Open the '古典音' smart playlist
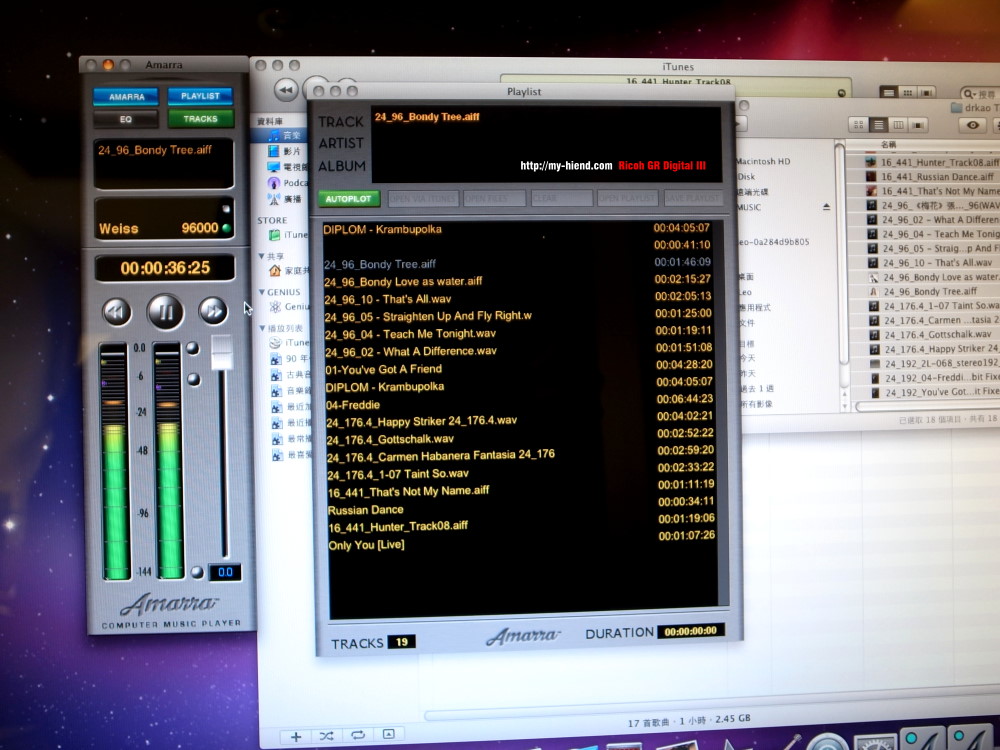 pyautogui.click(x=291, y=375)
